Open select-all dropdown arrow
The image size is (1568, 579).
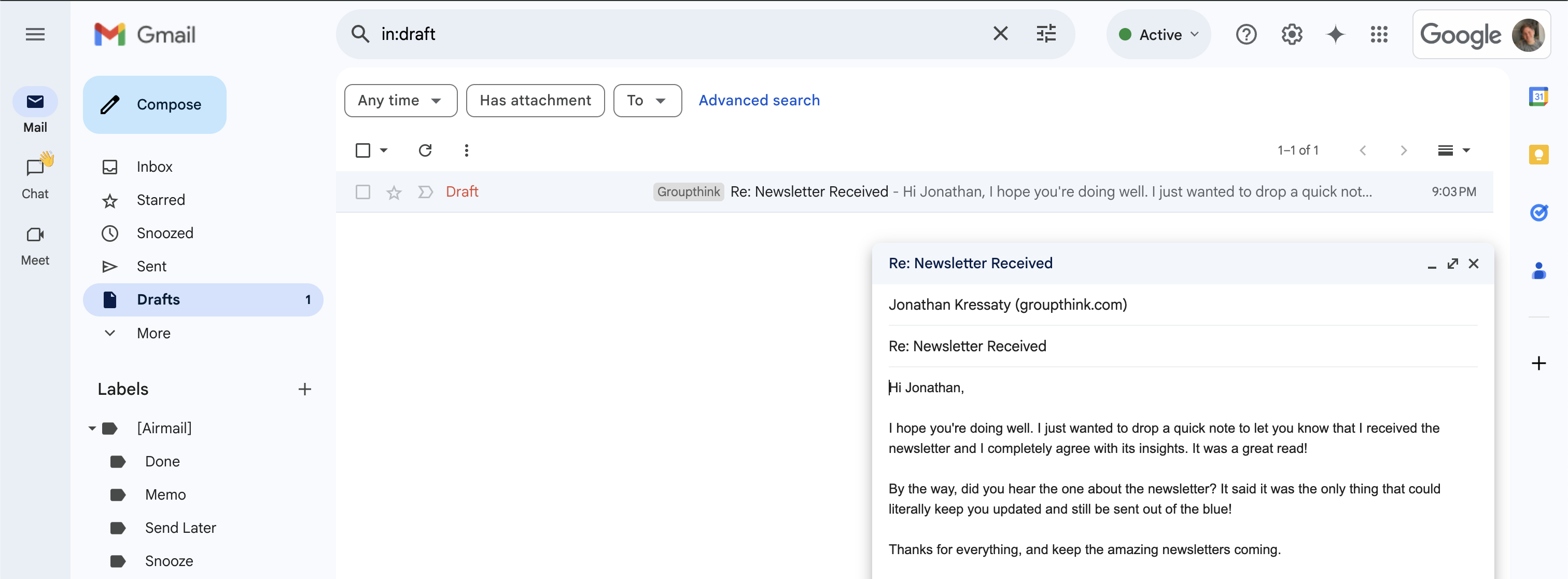[384, 150]
